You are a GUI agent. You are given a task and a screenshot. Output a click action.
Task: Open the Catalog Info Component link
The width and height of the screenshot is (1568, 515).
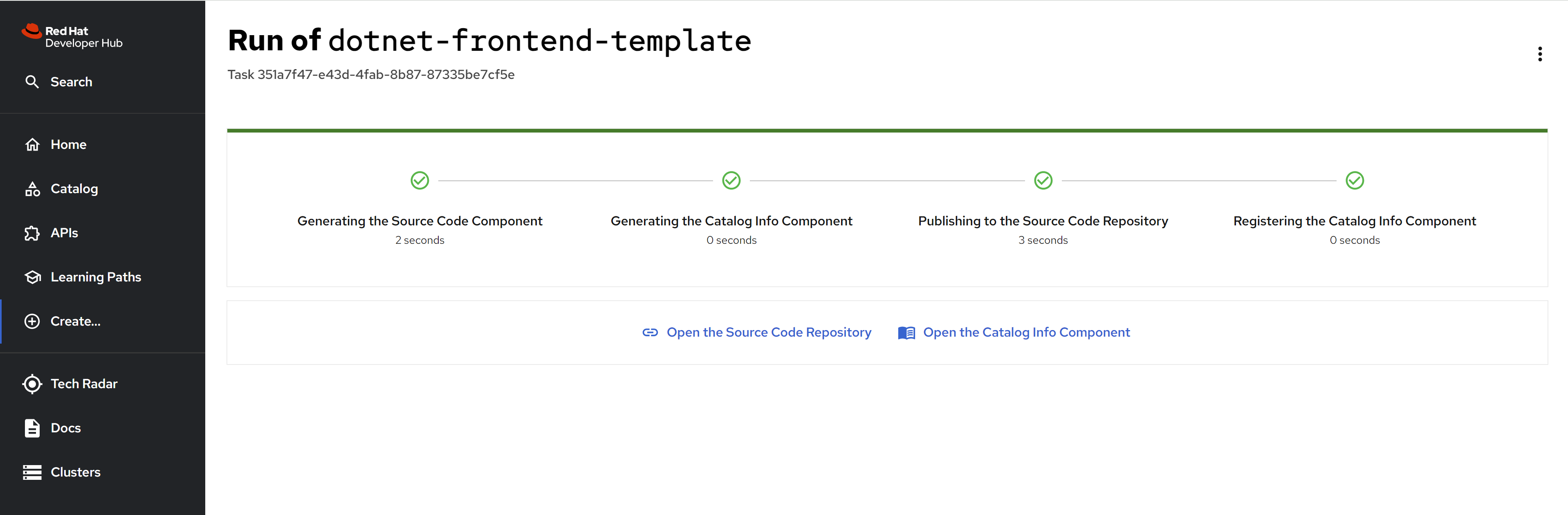[x=1026, y=333]
